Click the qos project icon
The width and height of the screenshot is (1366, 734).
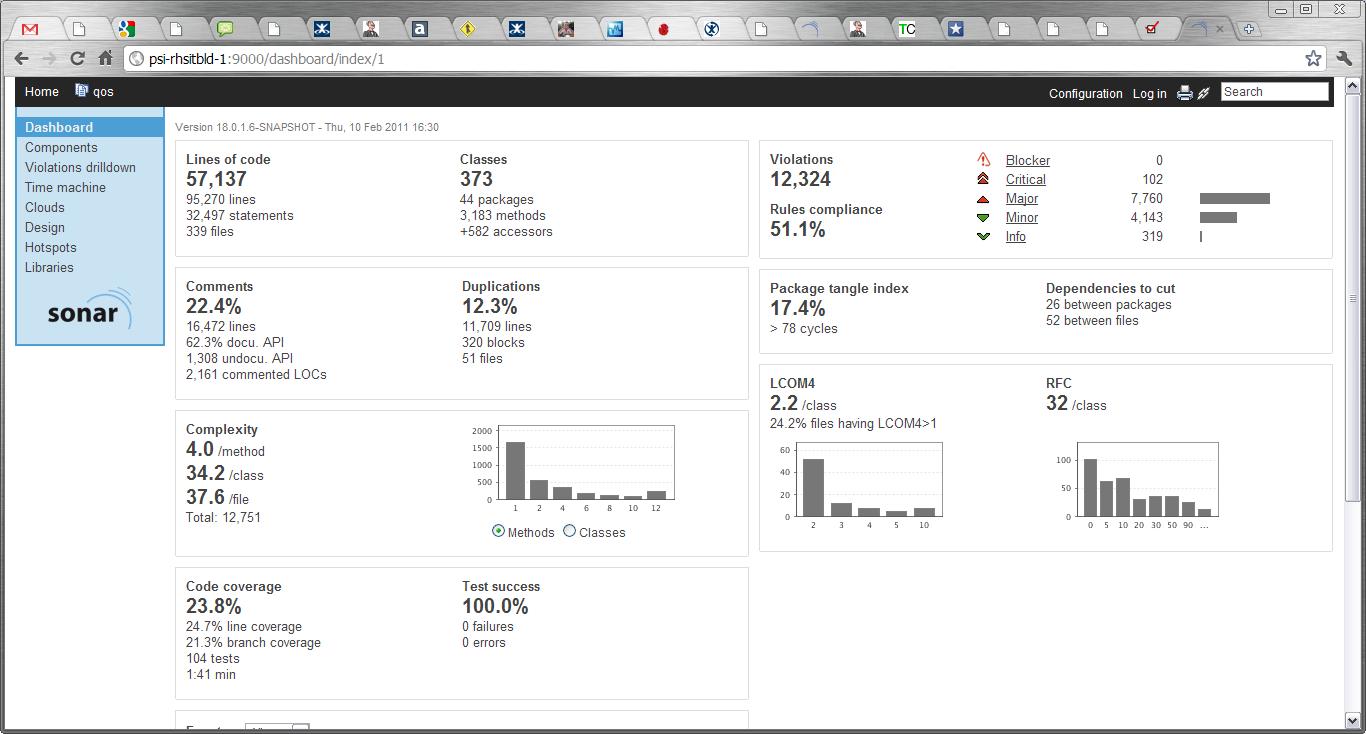click(x=82, y=91)
